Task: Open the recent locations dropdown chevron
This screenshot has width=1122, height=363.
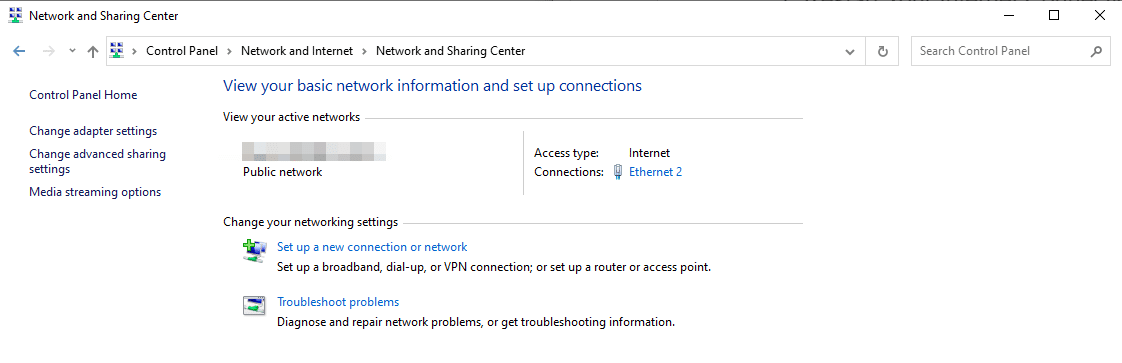Action: click(72, 51)
